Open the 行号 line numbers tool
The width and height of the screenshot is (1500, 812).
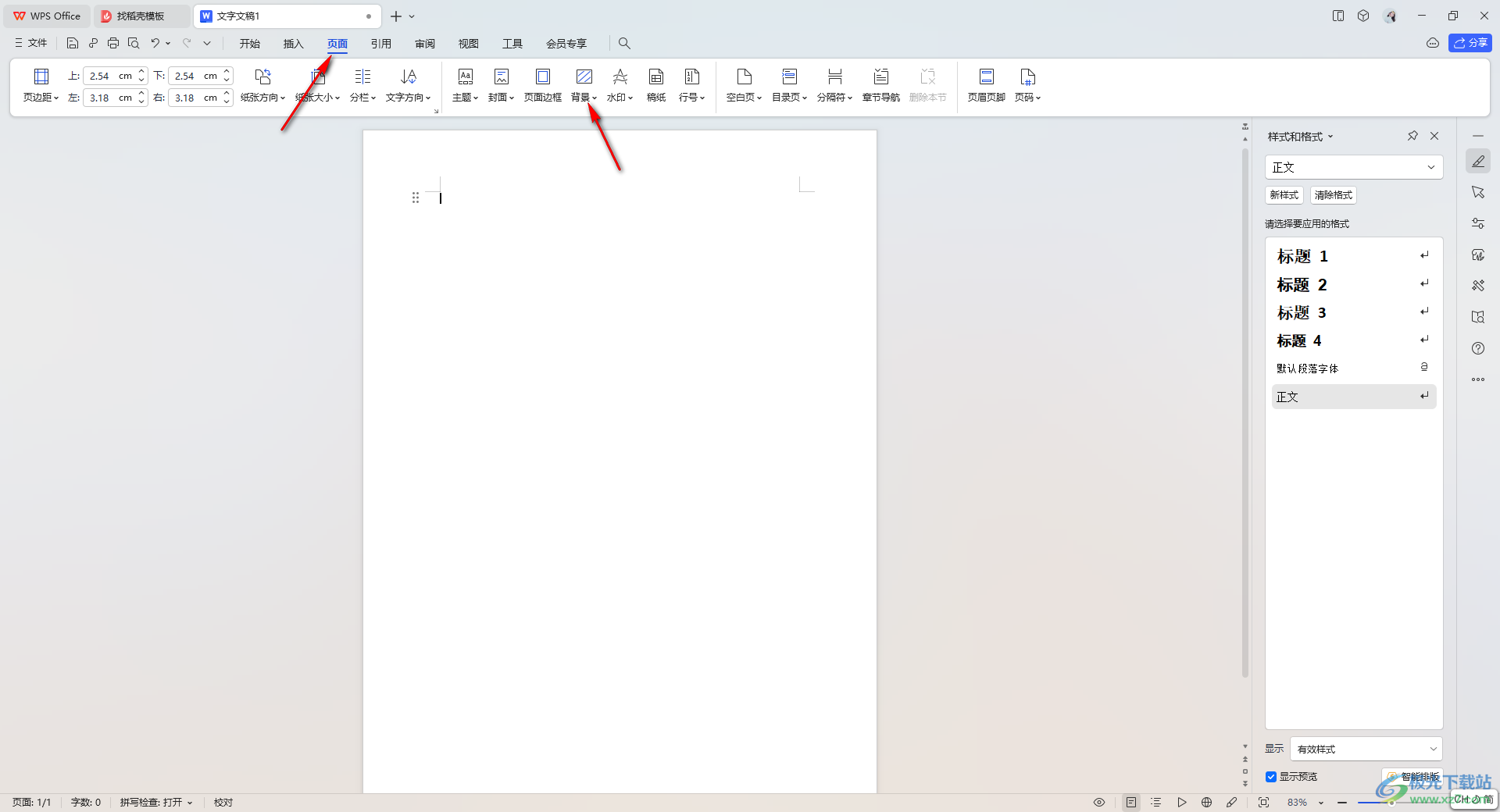click(x=691, y=85)
